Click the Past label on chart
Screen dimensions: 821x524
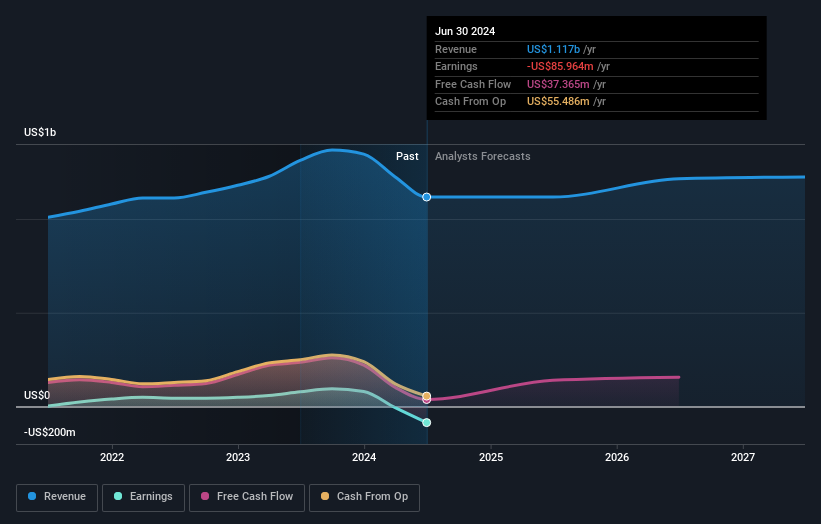407,156
